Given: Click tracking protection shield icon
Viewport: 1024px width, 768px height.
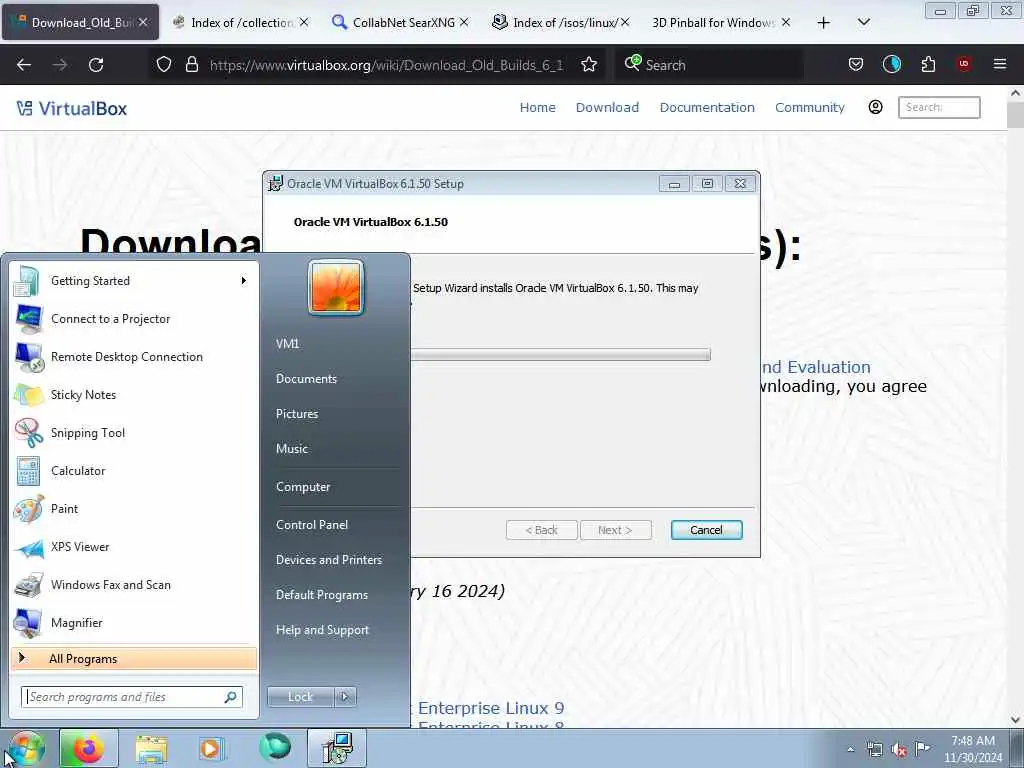Looking at the screenshot, I should (164, 65).
